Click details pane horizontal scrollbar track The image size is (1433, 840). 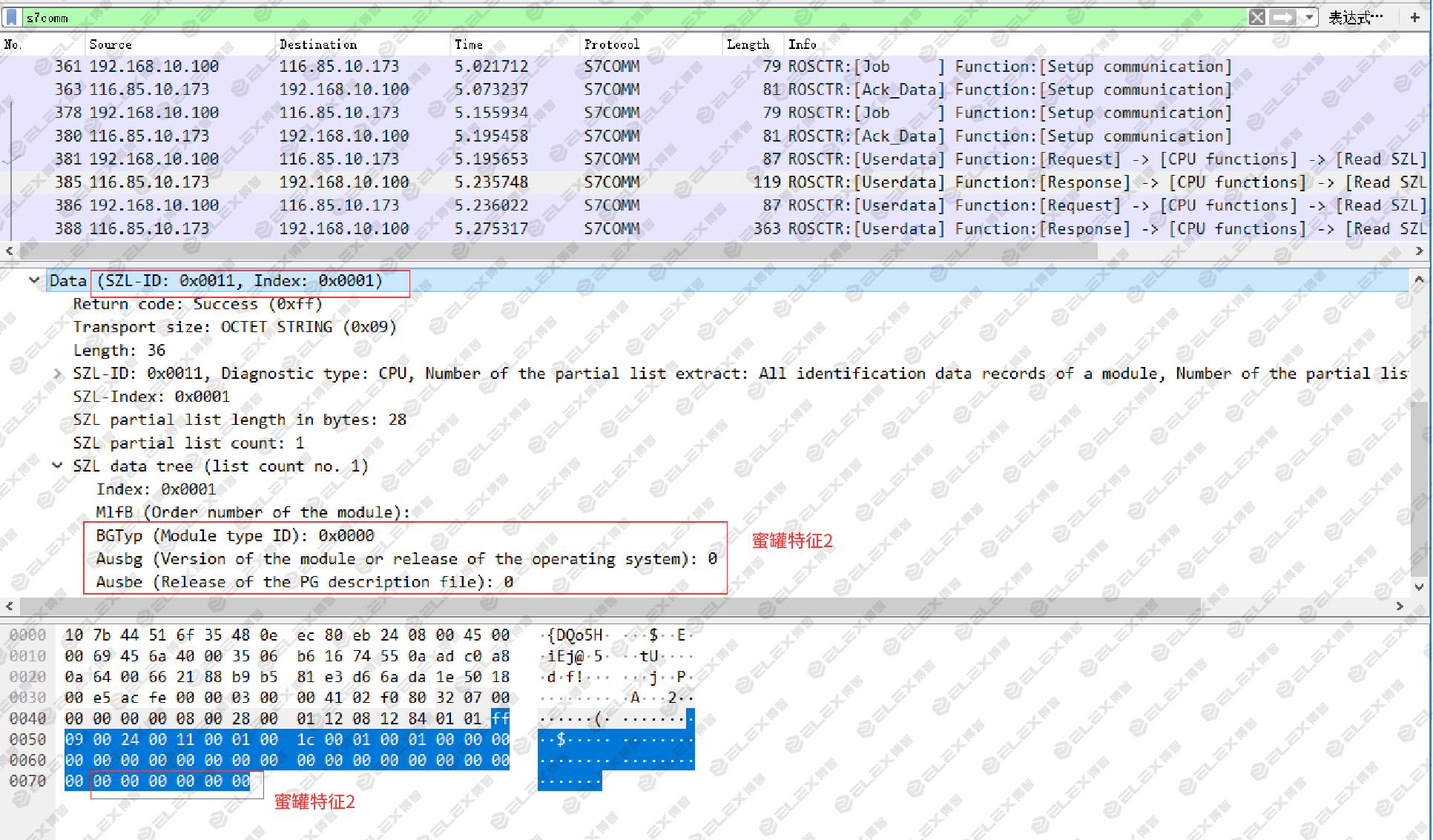[x=705, y=606]
